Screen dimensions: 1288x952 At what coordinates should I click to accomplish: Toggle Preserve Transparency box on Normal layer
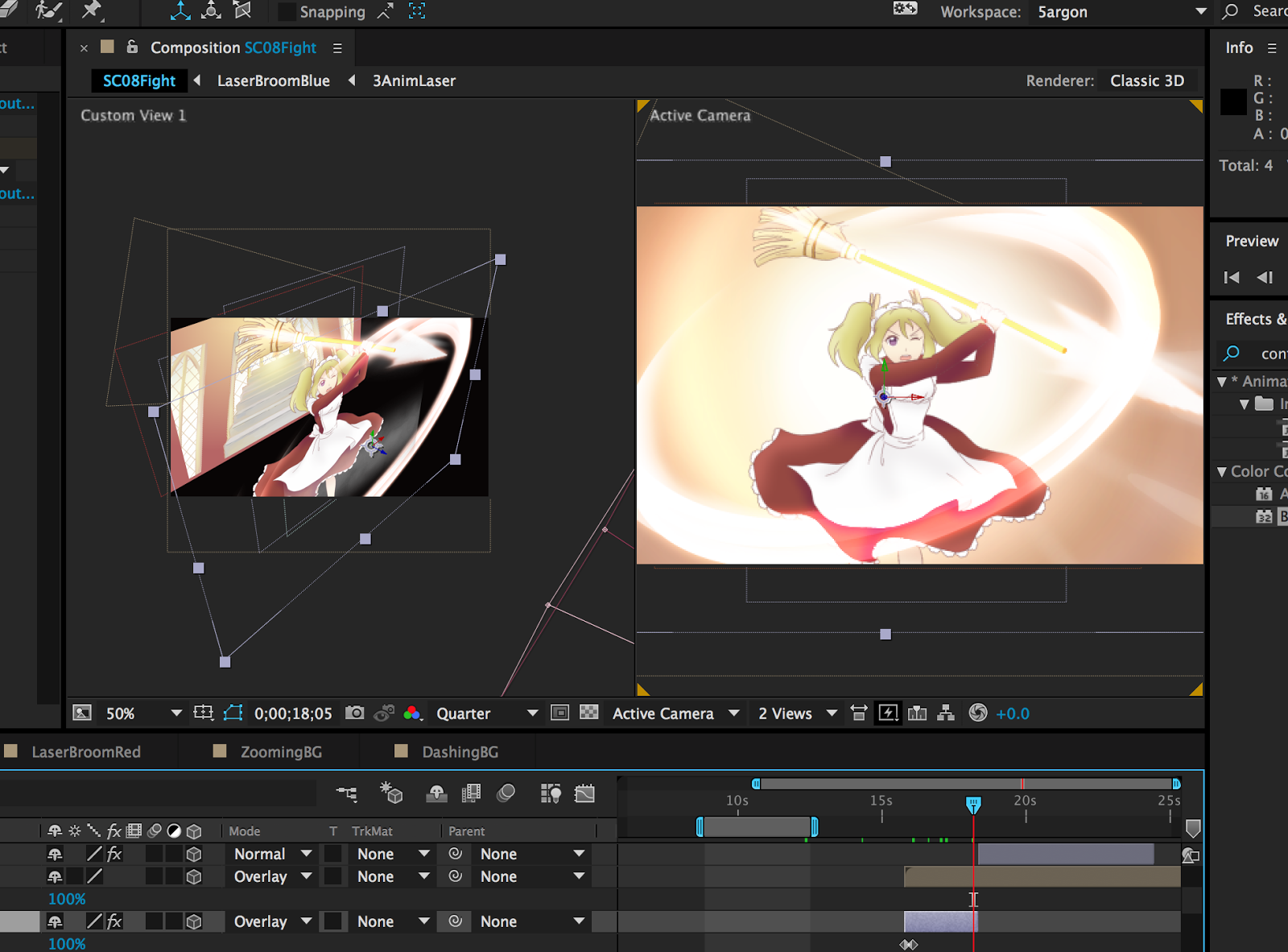(x=332, y=854)
